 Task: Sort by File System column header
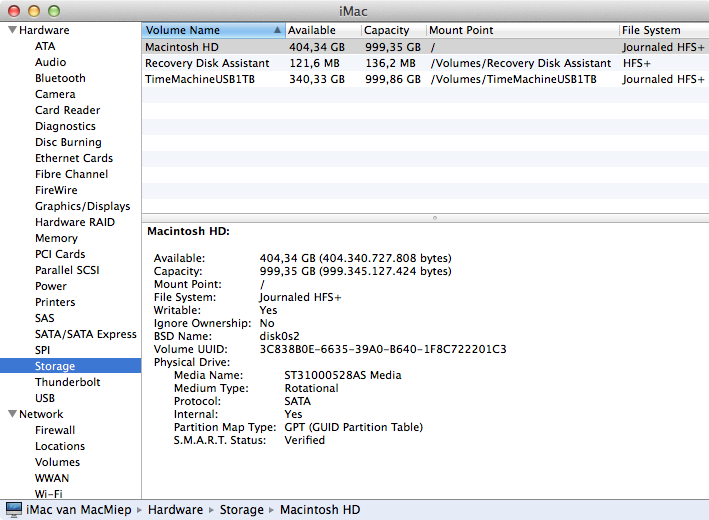tap(664, 30)
